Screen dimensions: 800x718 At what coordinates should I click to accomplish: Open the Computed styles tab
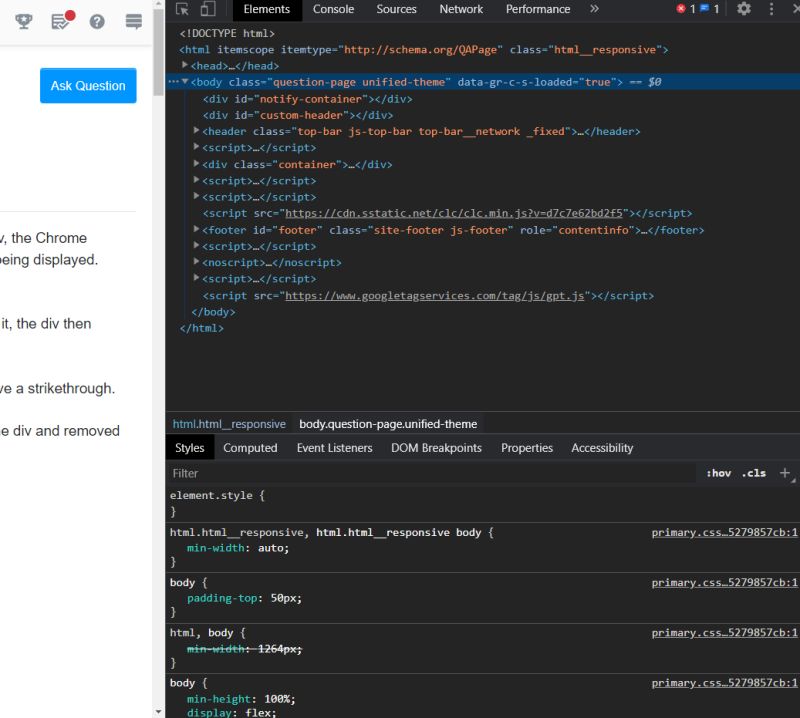(x=250, y=447)
